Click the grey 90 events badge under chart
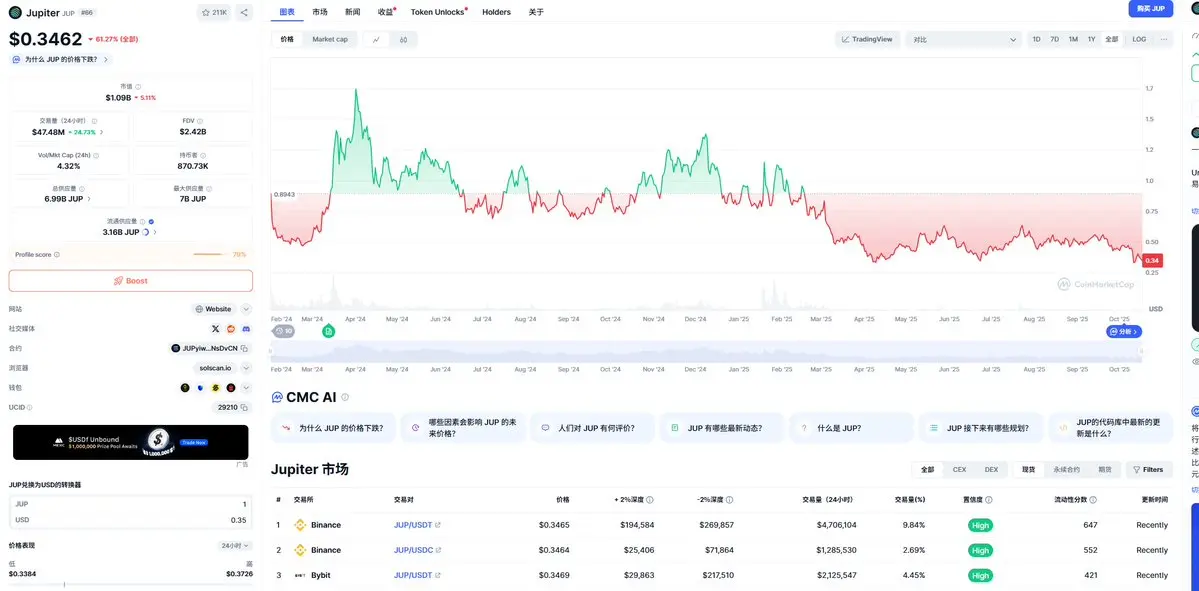Viewport: 1199px width, 591px height. (x=284, y=331)
